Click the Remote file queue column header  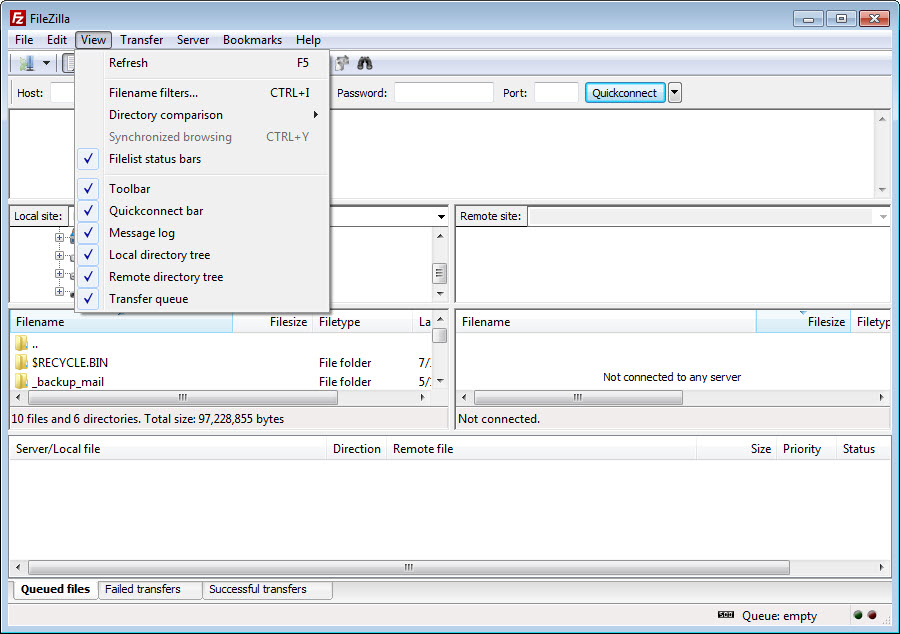coord(541,449)
